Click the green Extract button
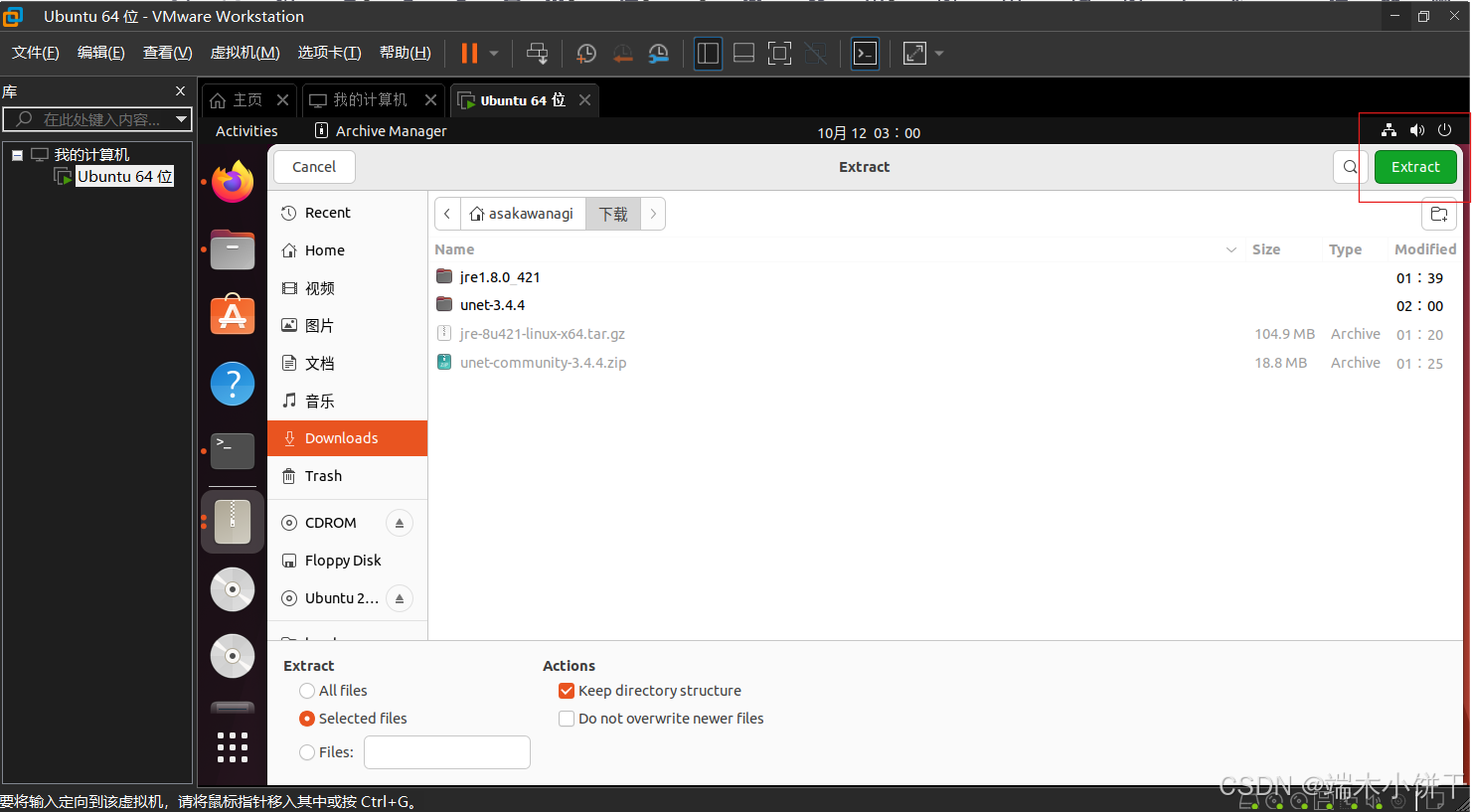 click(1415, 167)
